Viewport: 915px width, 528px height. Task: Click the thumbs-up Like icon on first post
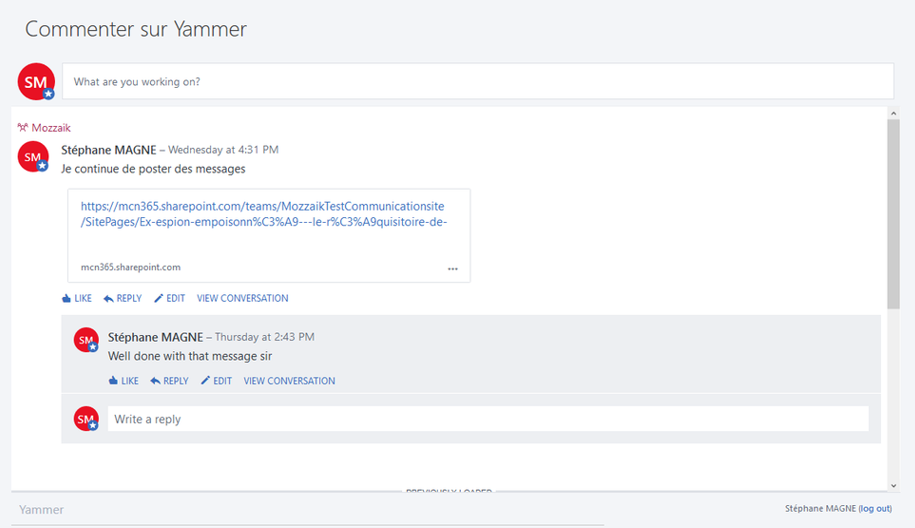[67, 298]
